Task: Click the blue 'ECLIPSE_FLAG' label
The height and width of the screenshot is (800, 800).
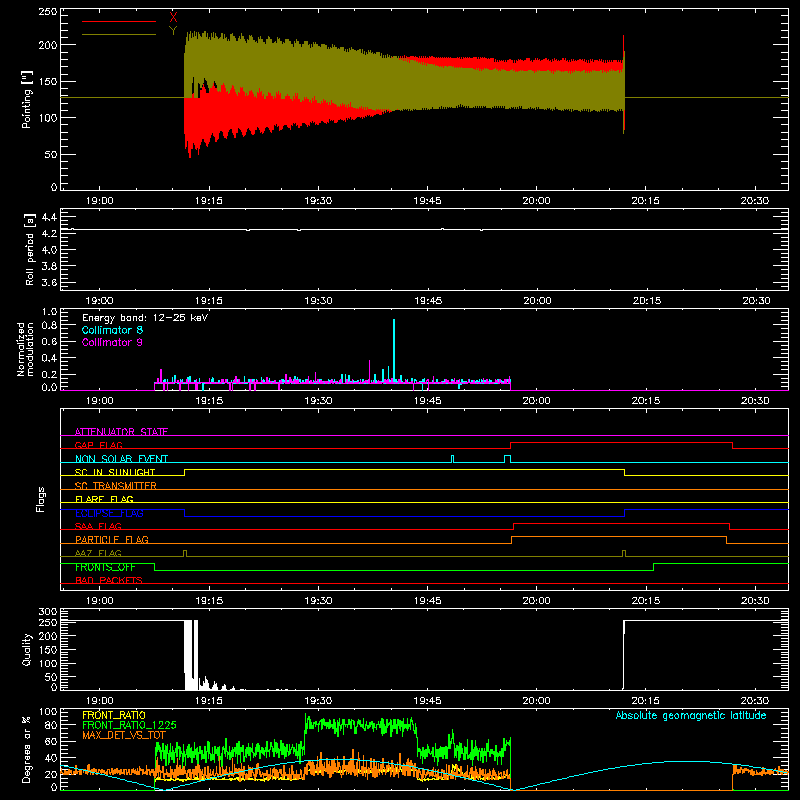Action: (x=109, y=513)
